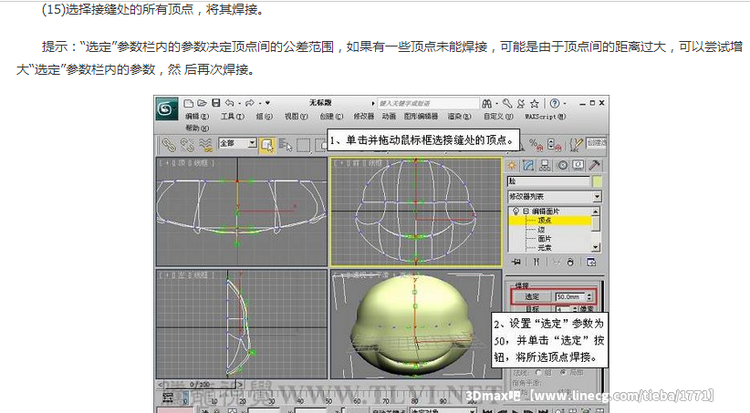The width and height of the screenshot is (750, 413).
Task: Open the 工具(T) menu
Action: tap(232, 116)
